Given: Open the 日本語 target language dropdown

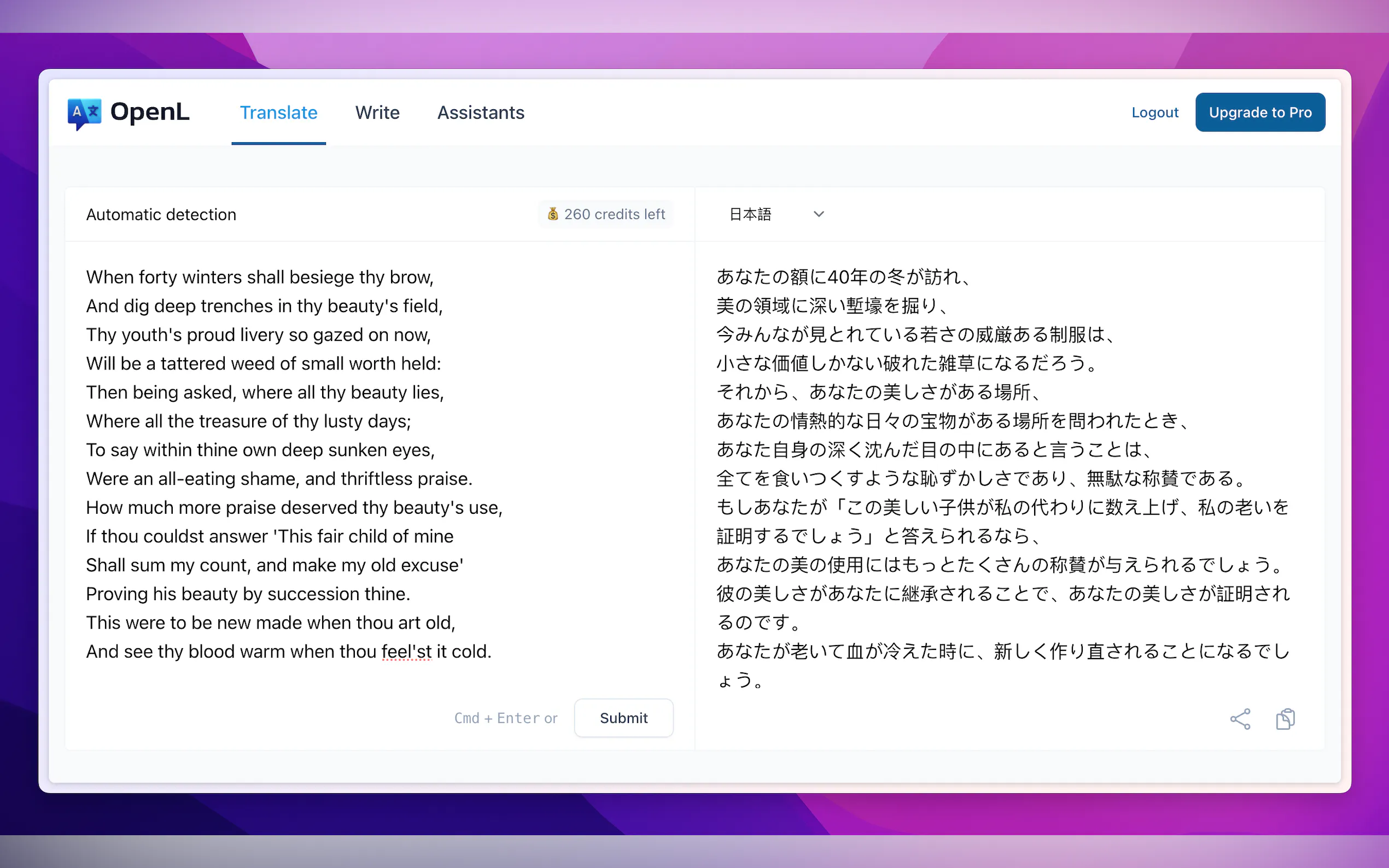Looking at the screenshot, I should tap(775, 214).
